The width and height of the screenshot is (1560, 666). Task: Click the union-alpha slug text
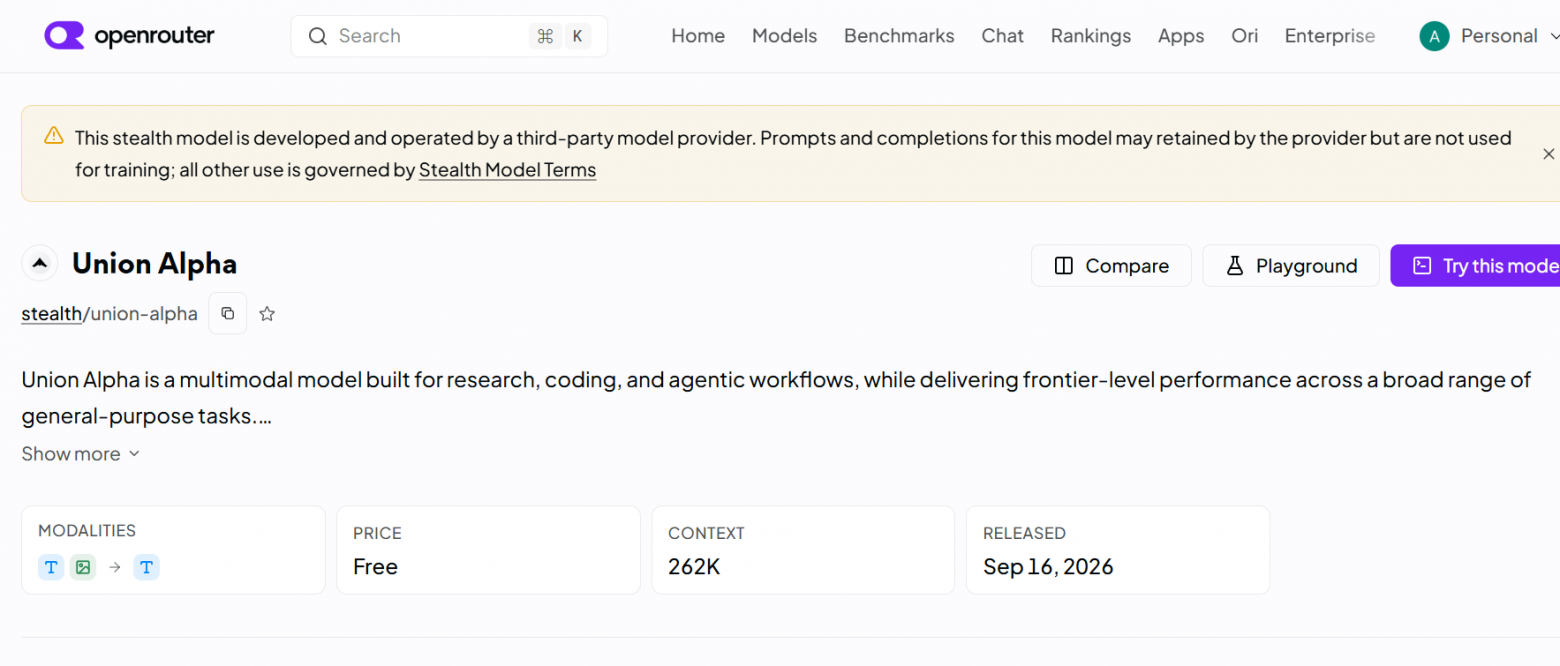click(144, 314)
